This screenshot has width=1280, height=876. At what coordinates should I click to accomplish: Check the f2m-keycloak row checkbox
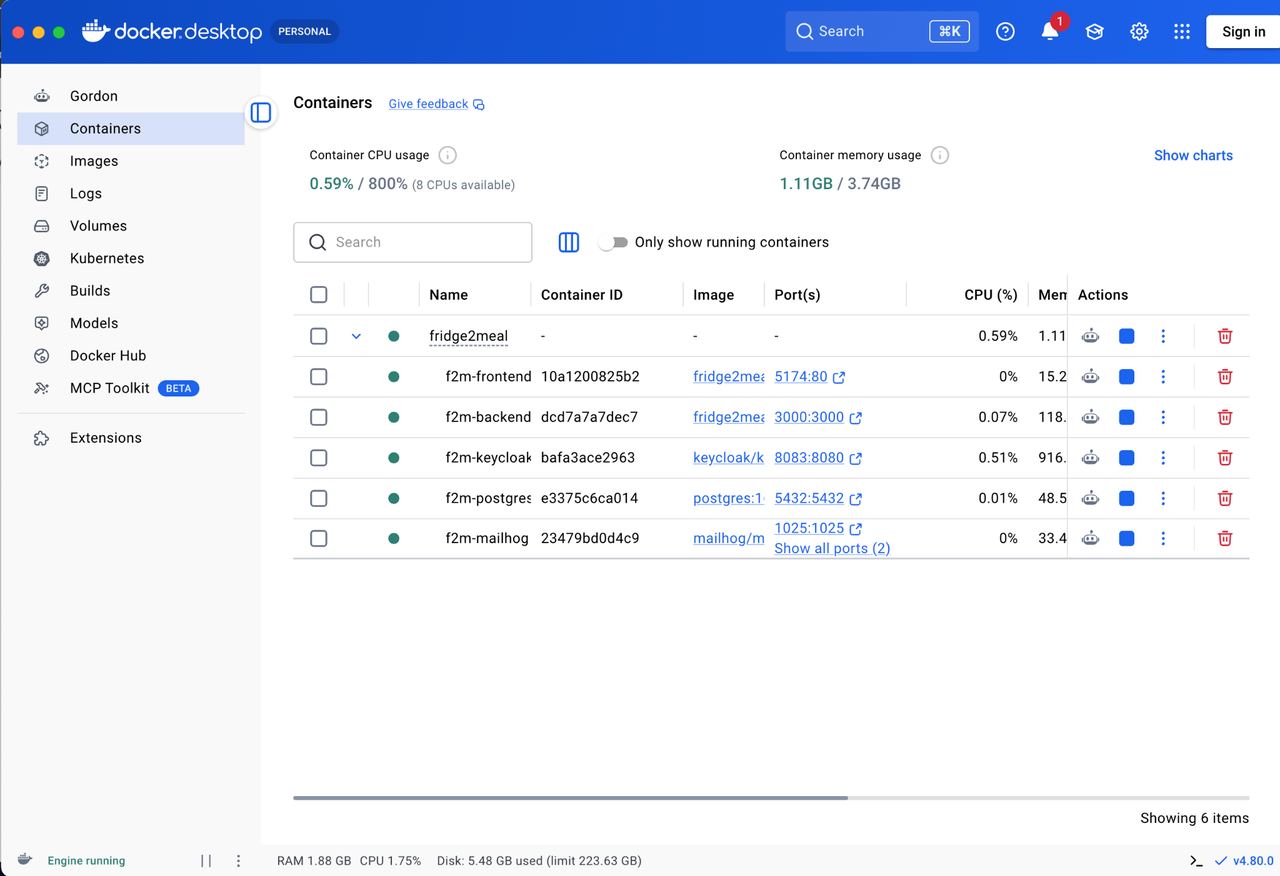(x=319, y=458)
